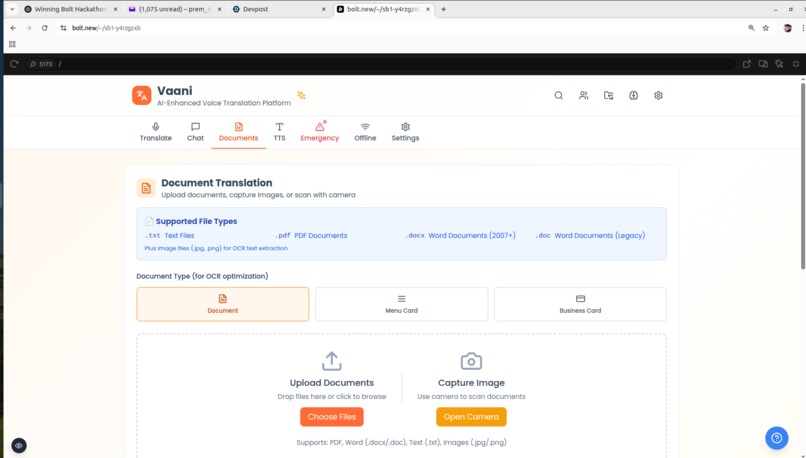Switch to the Translate tab
Viewport: 806px width, 458px height.
[156, 132]
